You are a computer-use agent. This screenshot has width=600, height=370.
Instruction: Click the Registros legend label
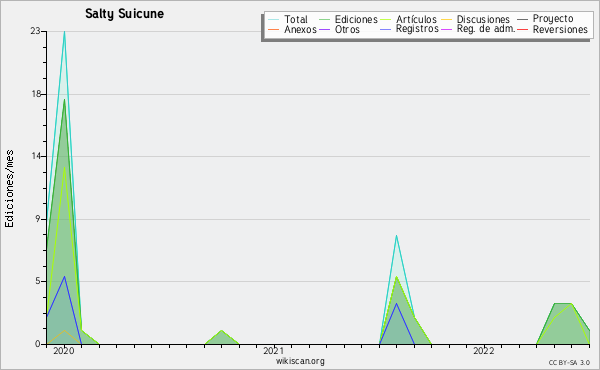(x=417, y=29)
